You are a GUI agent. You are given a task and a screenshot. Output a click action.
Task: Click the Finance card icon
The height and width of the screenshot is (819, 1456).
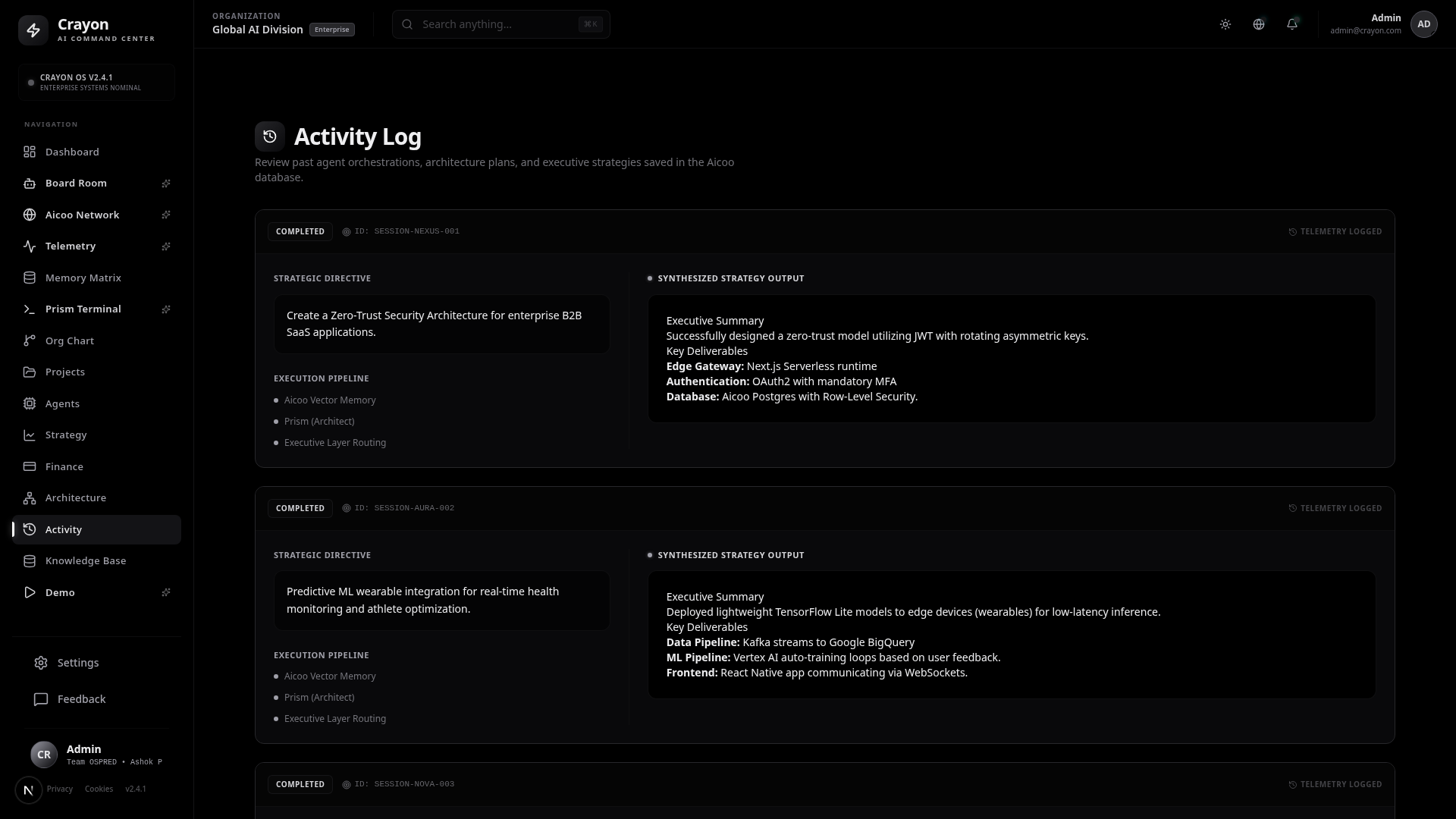pos(30,466)
